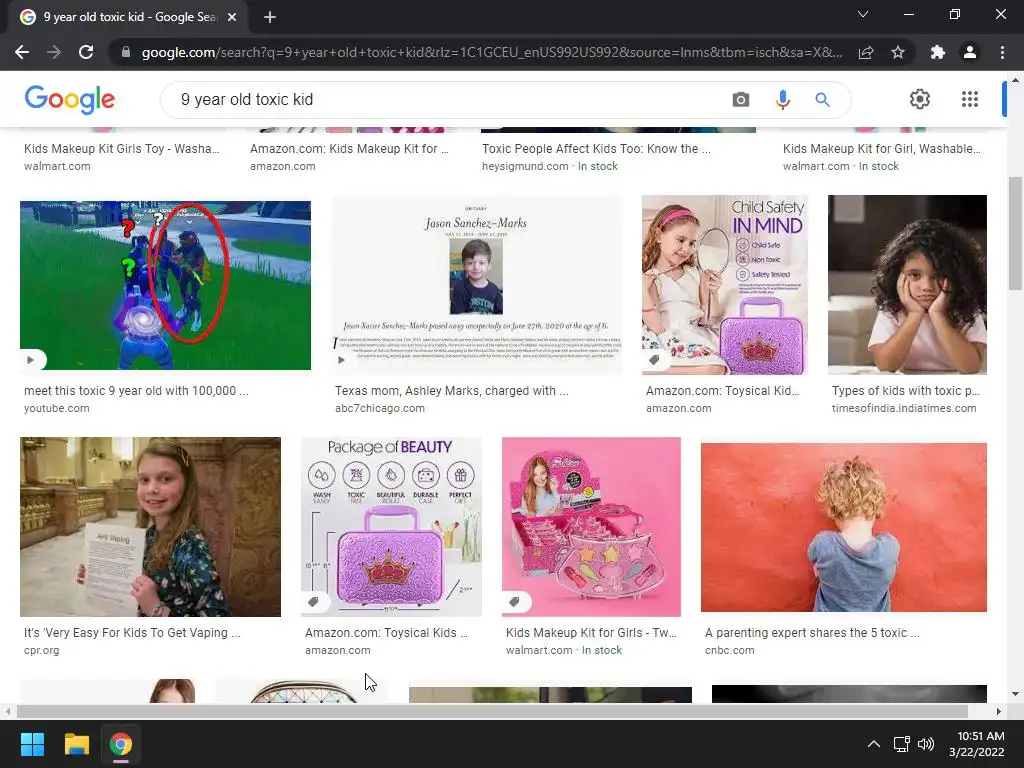1024x768 pixels.
Task: Open 'It's Very Easy For Kids To Get Vaping' link
Action: tap(132, 633)
